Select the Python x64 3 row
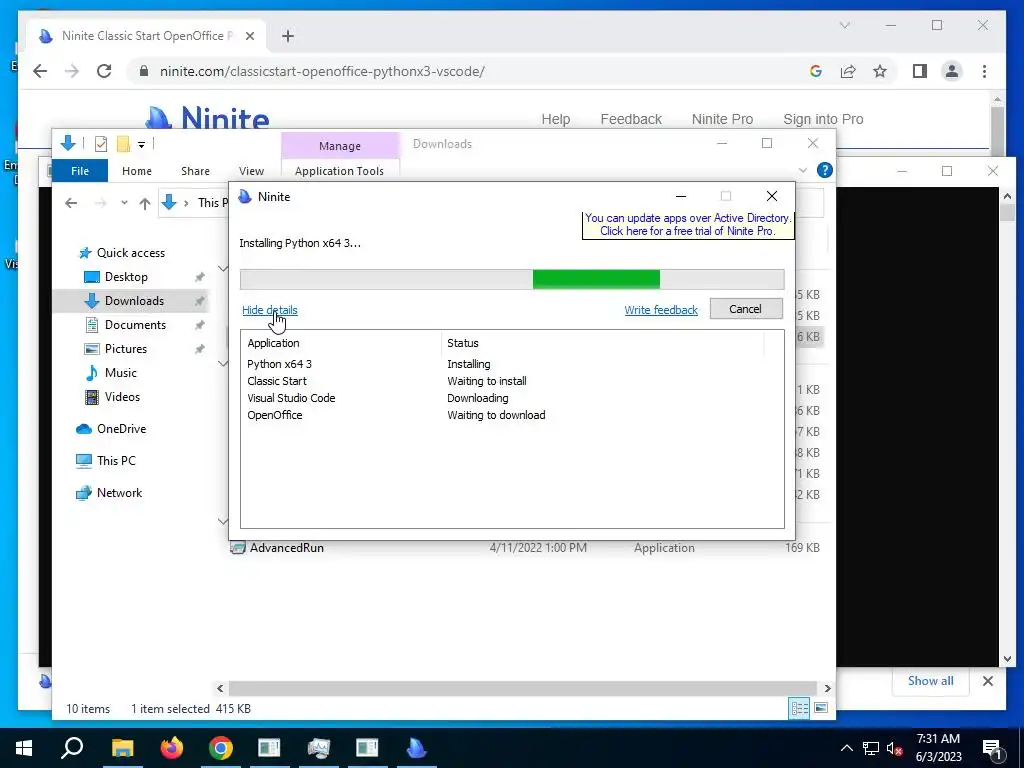 point(502,364)
